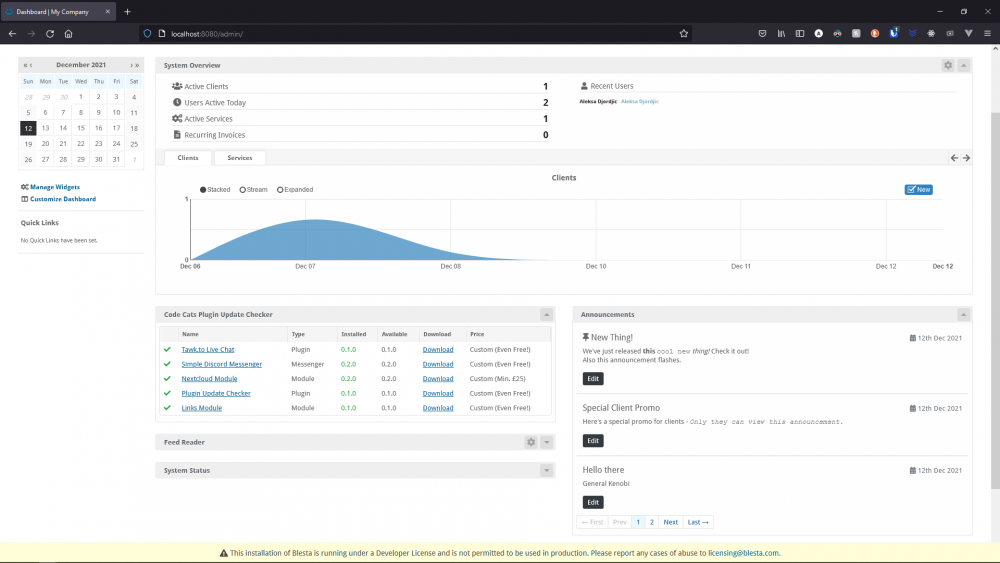Viewport: 1000px width, 563px height.
Task: Open the browser Library icon
Action: tap(781, 34)
